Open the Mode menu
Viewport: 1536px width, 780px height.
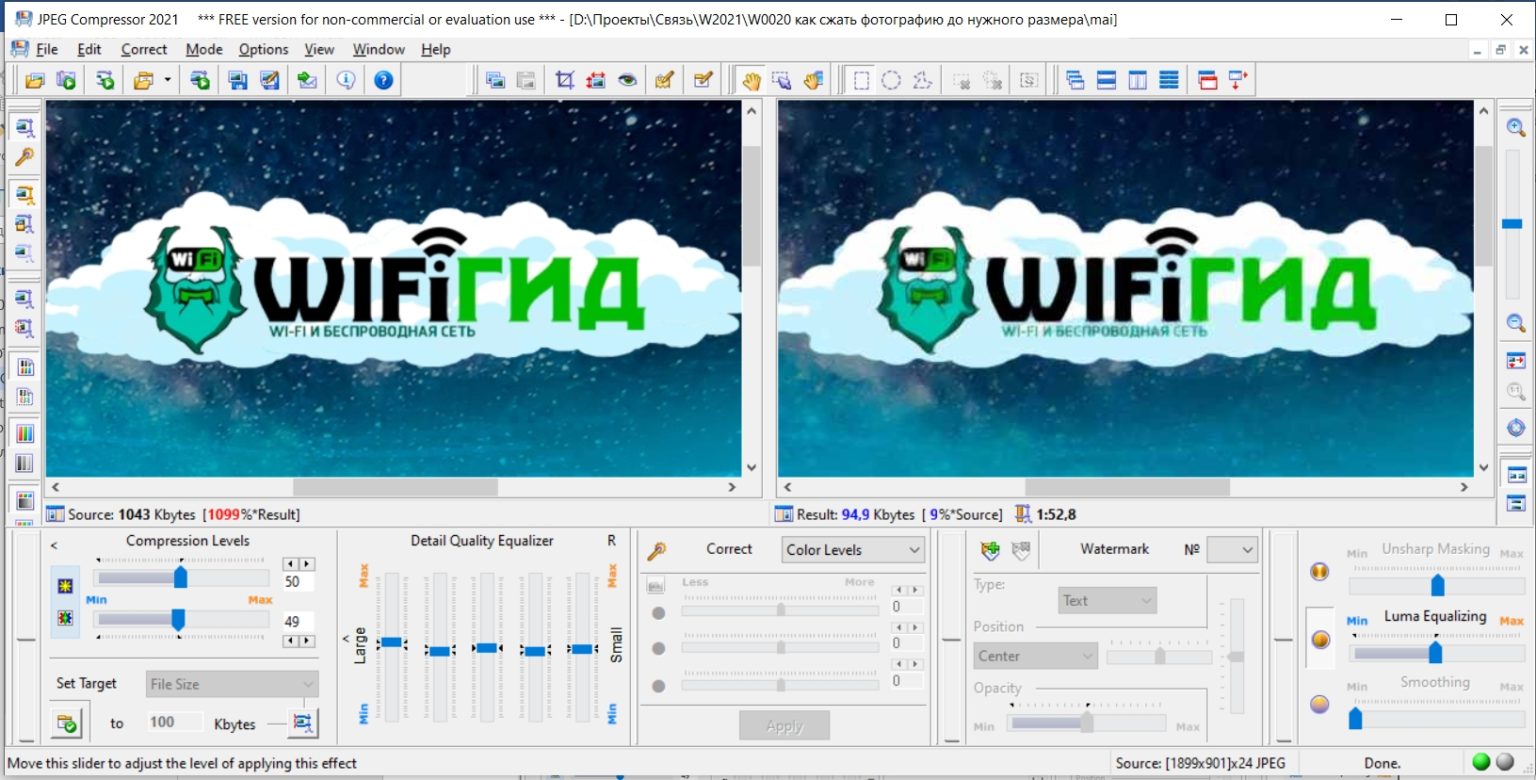[204, 49]
